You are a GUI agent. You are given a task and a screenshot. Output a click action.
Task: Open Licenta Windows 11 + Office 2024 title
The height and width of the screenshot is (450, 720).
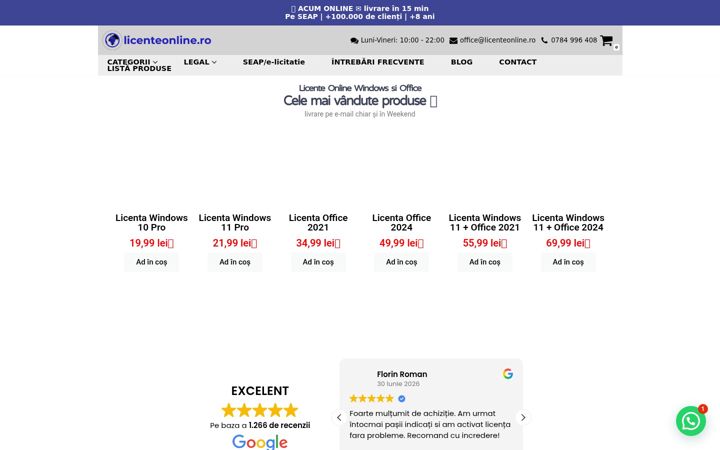(568, 222)
